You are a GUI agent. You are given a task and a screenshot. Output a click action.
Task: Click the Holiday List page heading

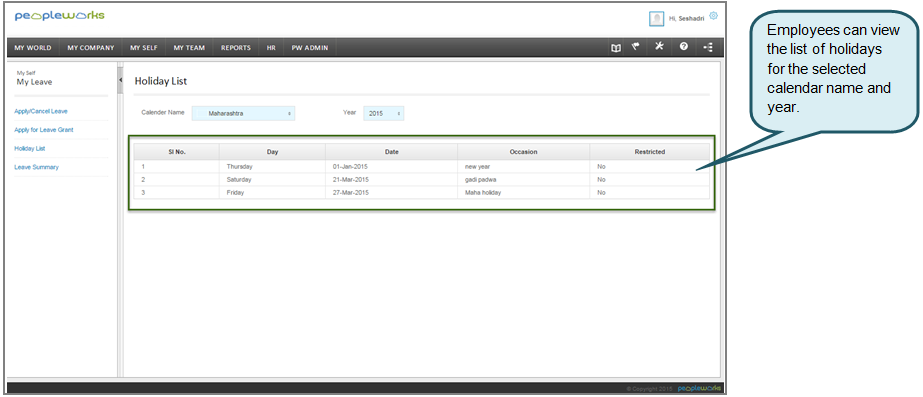[x=161, y=81]
